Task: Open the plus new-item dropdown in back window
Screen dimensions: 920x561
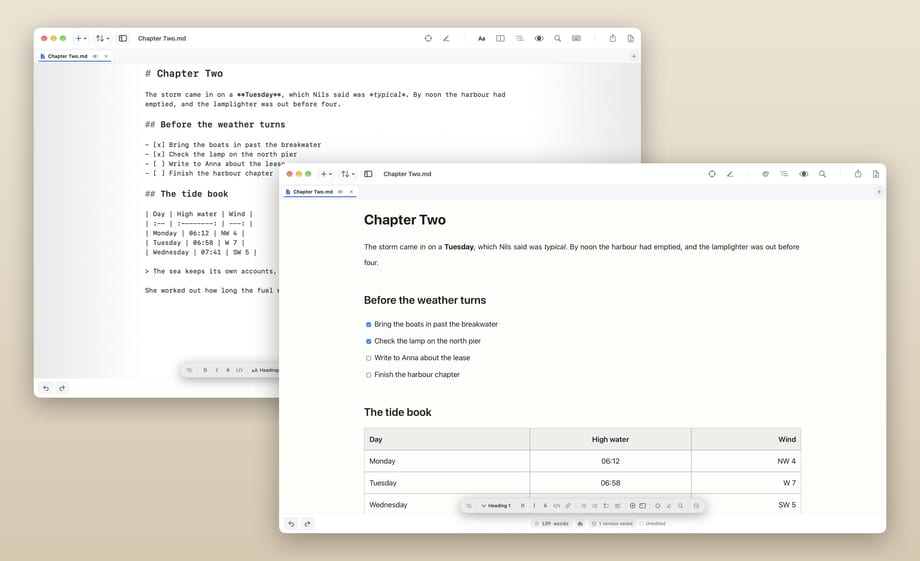Action: click(x=80, y=38)
